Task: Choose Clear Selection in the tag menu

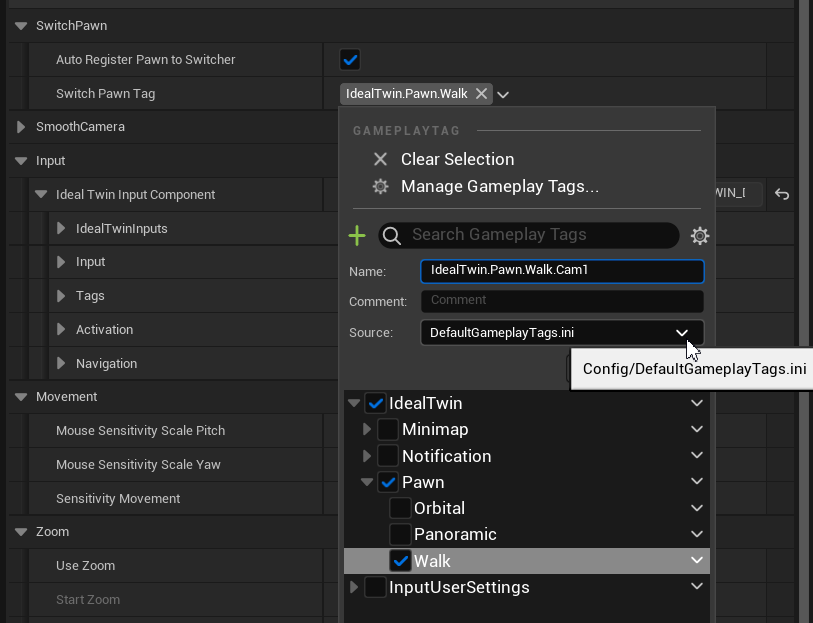Action: [x=457, y=159]
